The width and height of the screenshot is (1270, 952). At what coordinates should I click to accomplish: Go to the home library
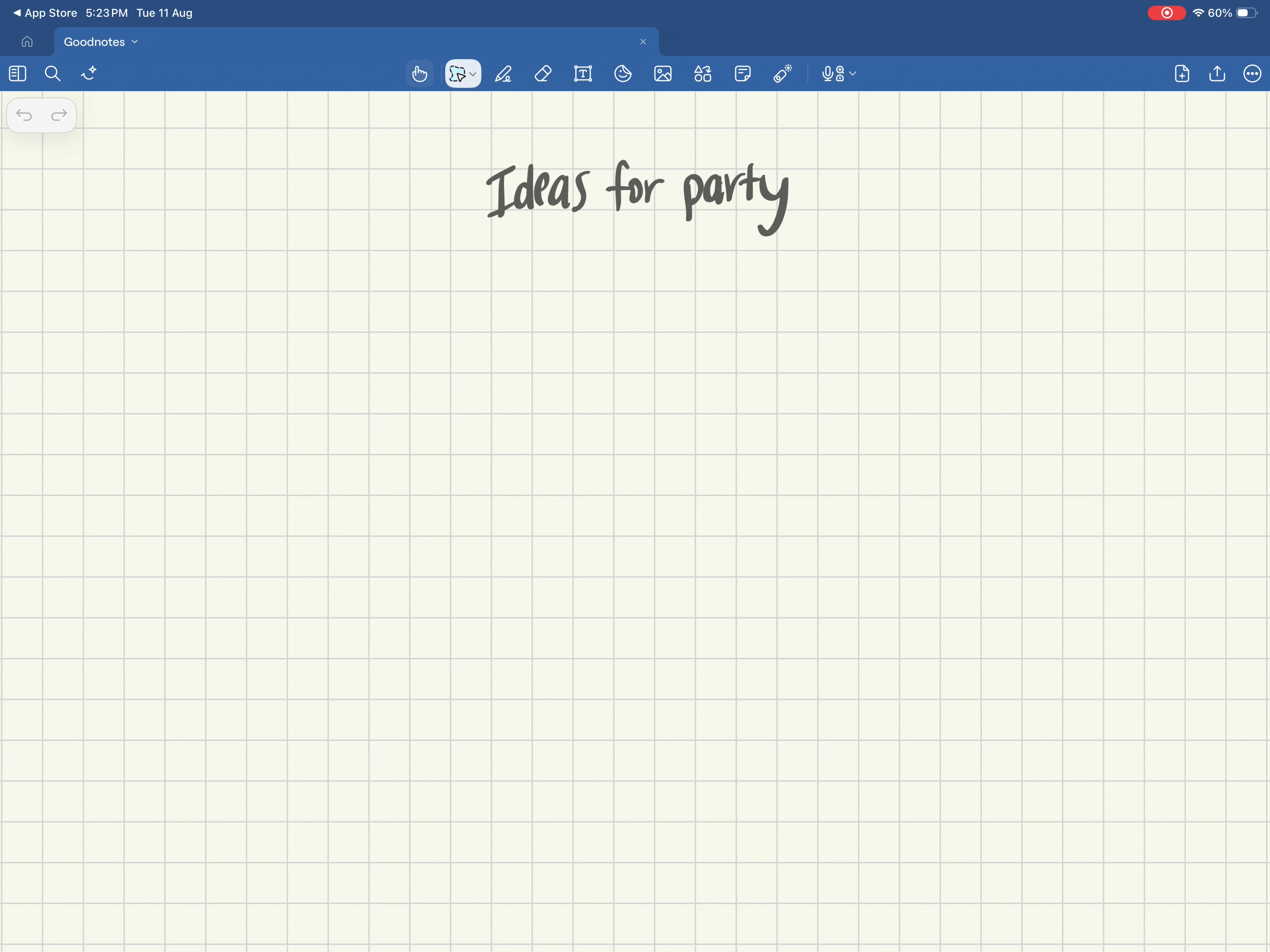27,42
